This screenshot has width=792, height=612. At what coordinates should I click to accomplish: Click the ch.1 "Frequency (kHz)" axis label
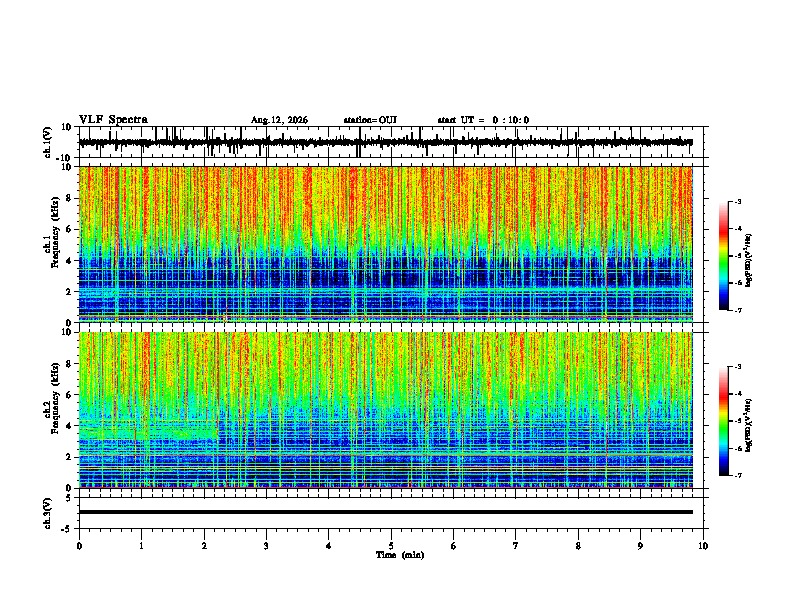click(56, 233)
